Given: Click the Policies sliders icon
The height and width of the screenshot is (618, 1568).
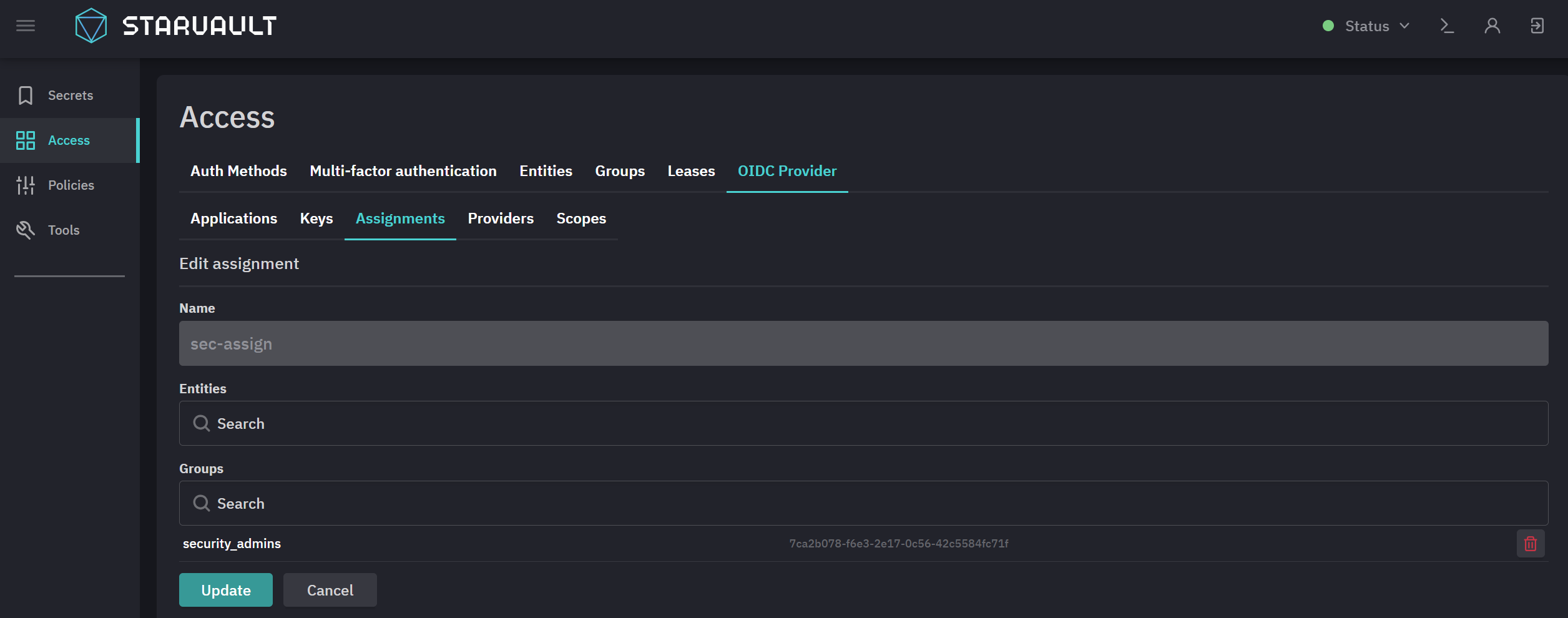Looking at the screenshot, I should (x=26, y=185).
